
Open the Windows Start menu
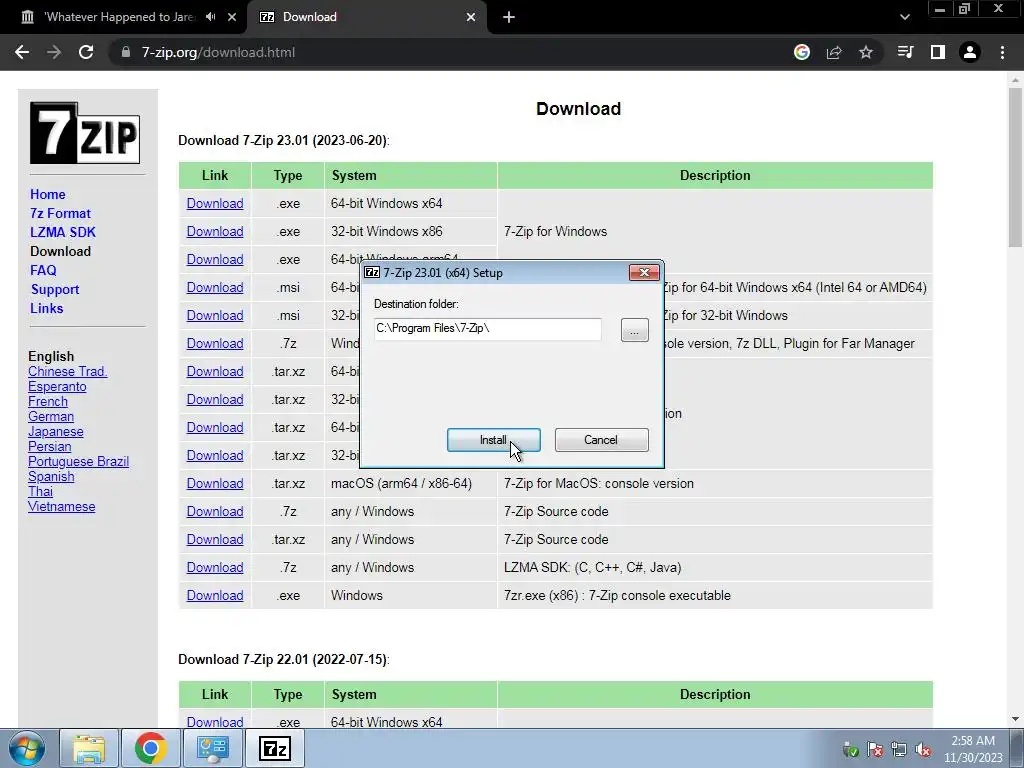tap(27, 748)
